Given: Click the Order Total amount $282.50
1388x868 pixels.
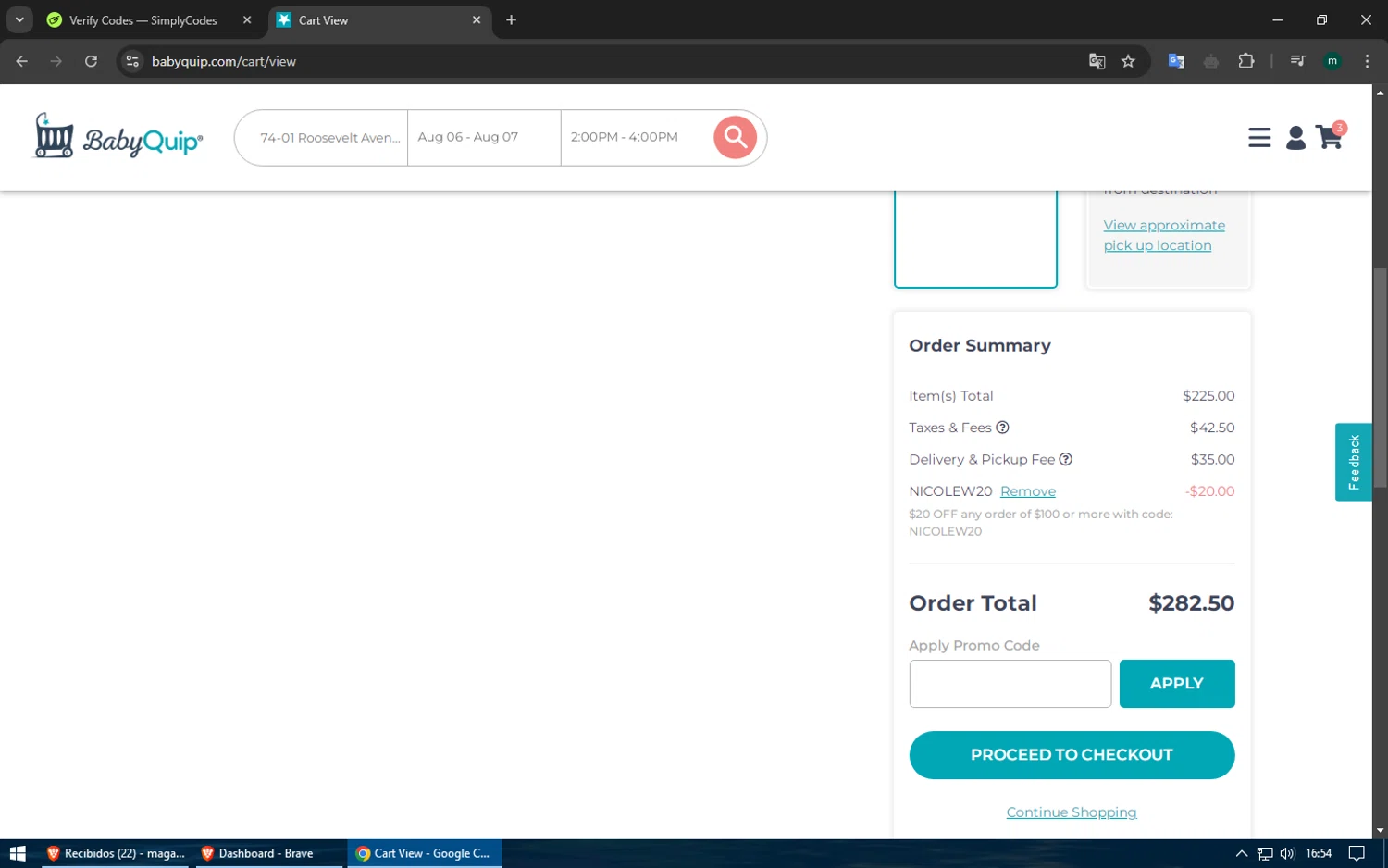Looking at the screenshot, I should click(x=1191, y=603).
